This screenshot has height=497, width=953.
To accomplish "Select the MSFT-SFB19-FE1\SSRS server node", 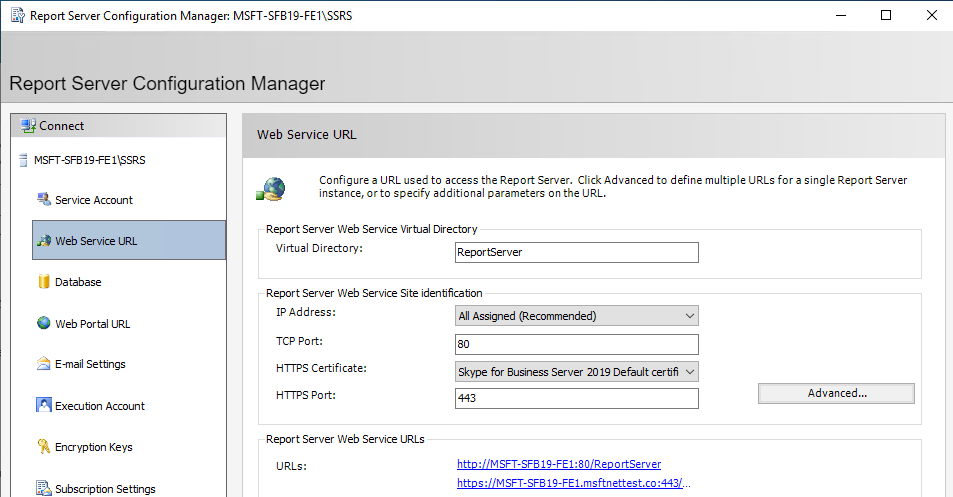I will (x=83, y=160).
